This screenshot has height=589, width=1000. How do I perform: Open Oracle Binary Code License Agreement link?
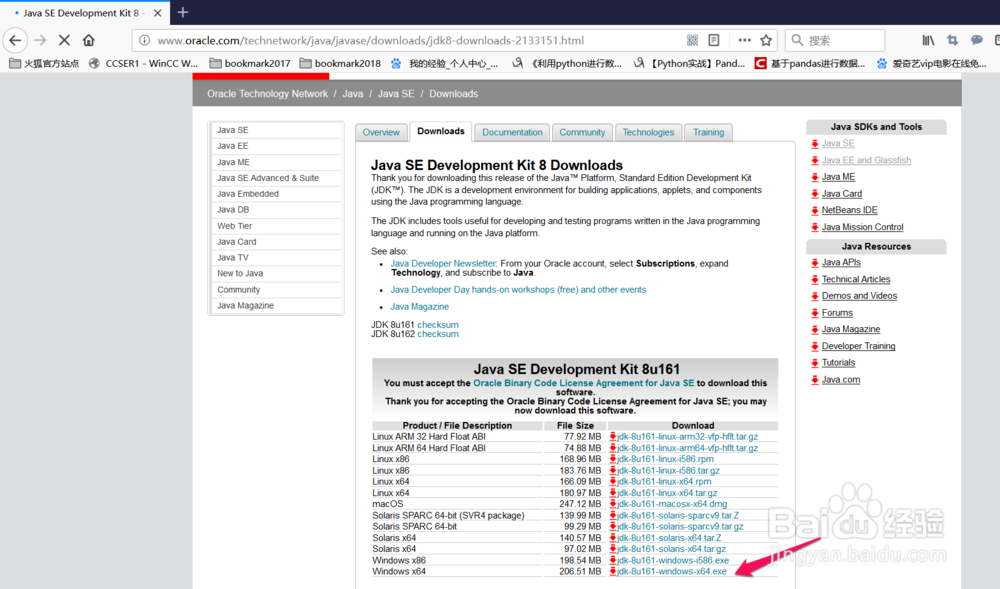tap(584, 383)
